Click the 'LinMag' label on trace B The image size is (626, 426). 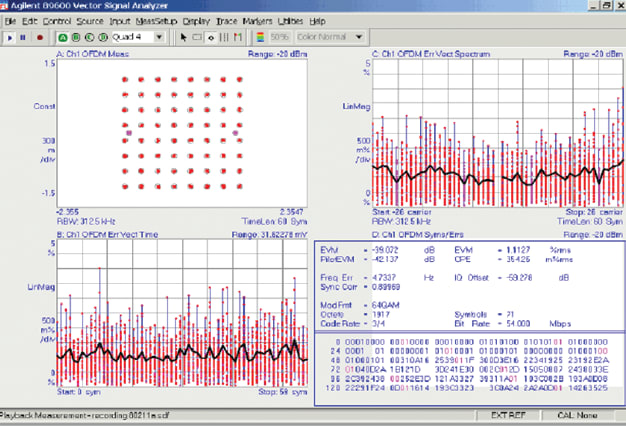coord(41,287)
